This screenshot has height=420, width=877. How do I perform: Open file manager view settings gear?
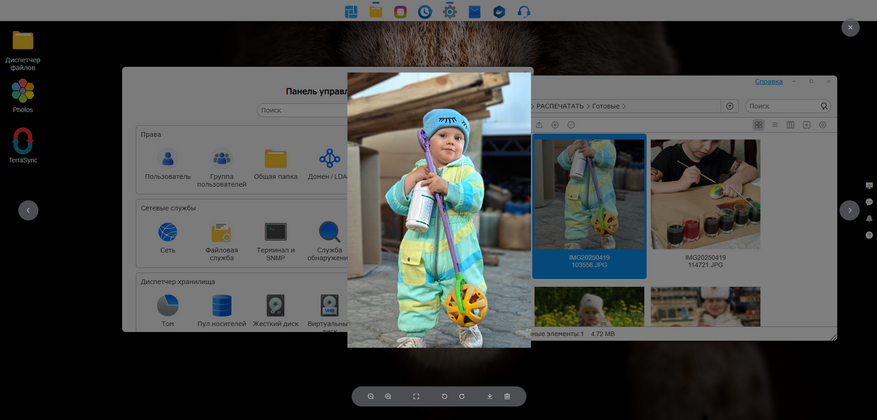[x=822, y=125]
